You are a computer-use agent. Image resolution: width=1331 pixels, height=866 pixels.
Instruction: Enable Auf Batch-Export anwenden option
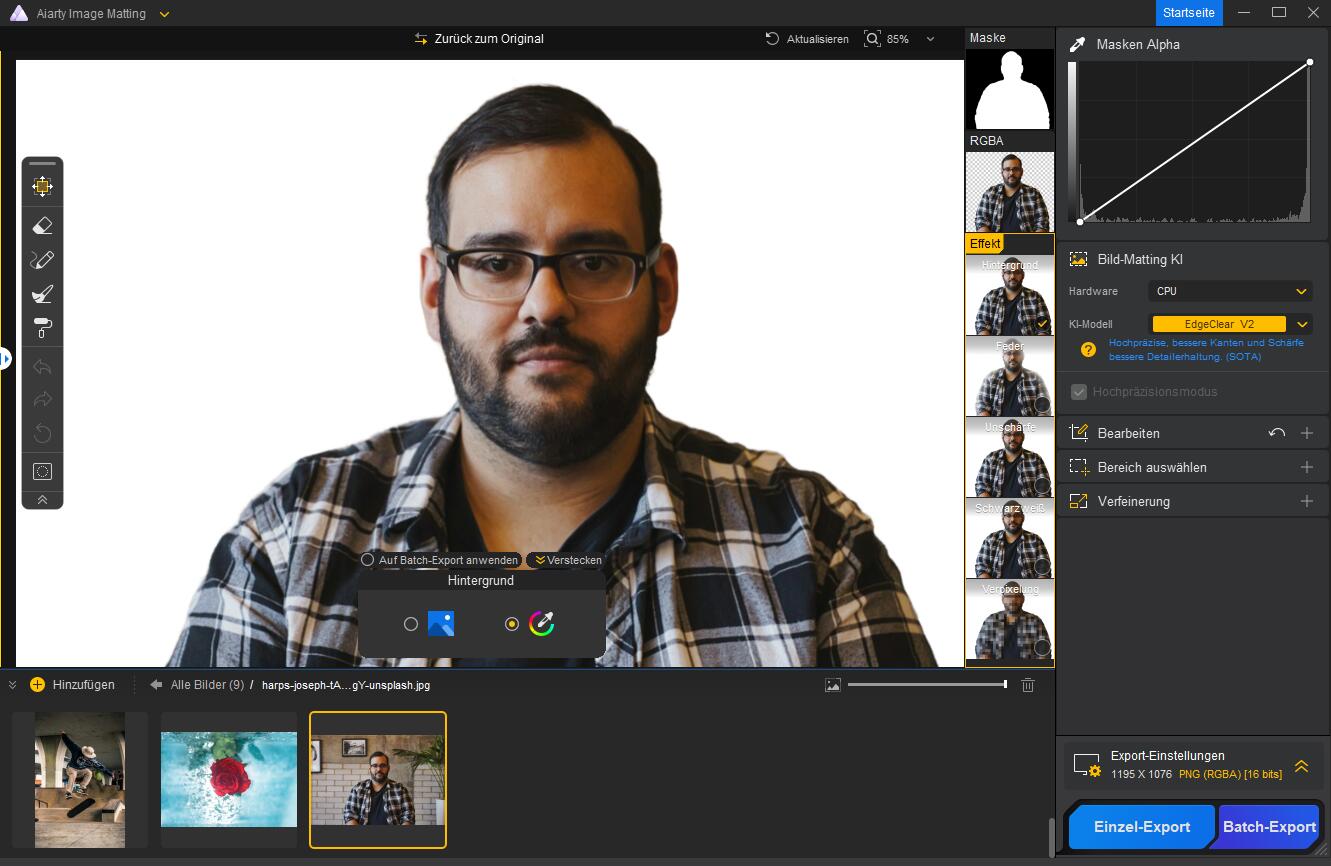click(368, 560)
